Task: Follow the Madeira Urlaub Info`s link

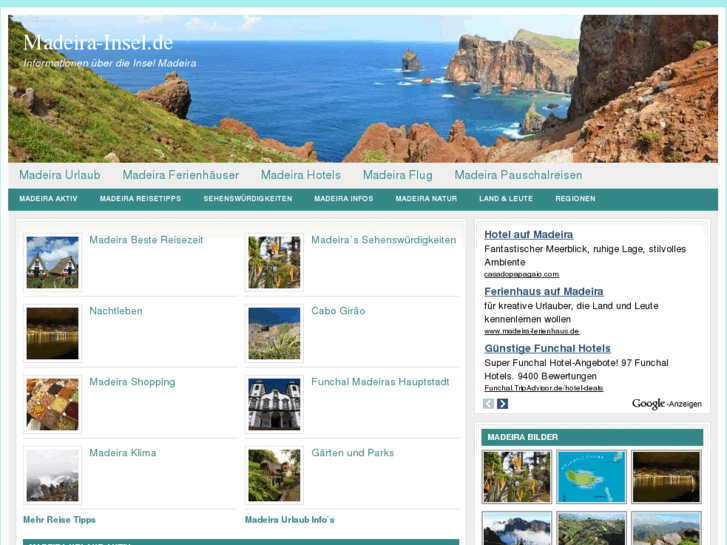Action: 290,519
